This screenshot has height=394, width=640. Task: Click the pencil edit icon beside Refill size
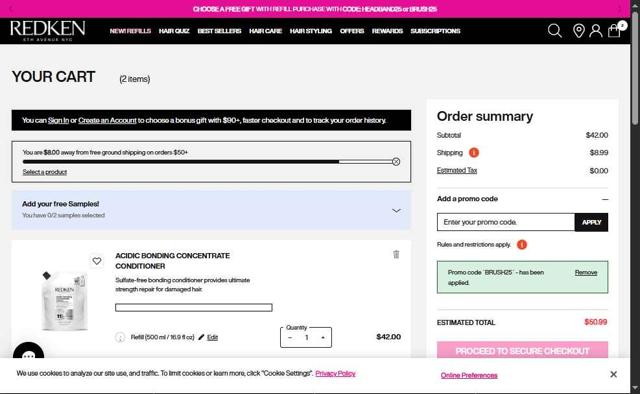(201, 337)
